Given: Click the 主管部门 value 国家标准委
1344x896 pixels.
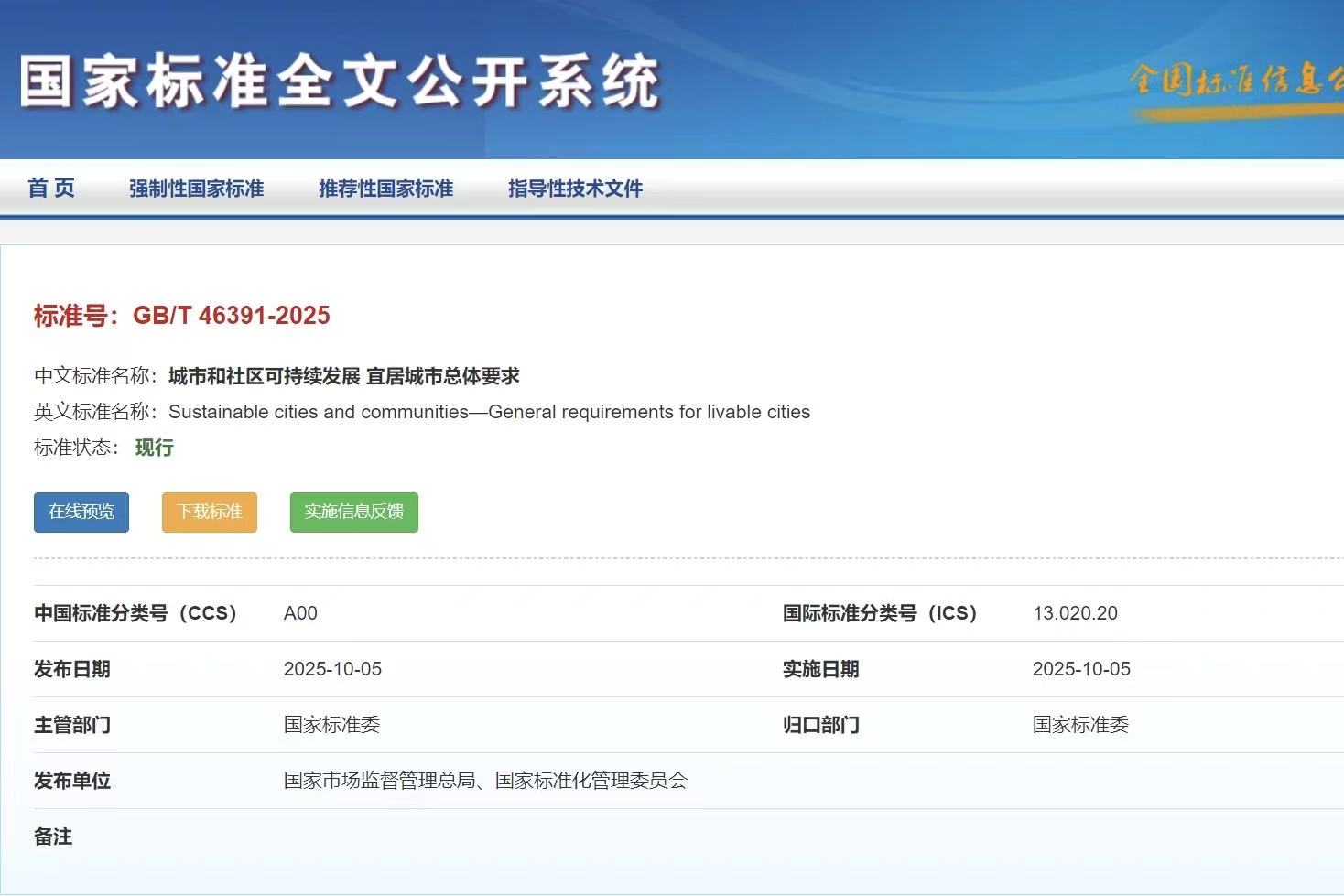Looking at the screenshot, I should point(331,725).
